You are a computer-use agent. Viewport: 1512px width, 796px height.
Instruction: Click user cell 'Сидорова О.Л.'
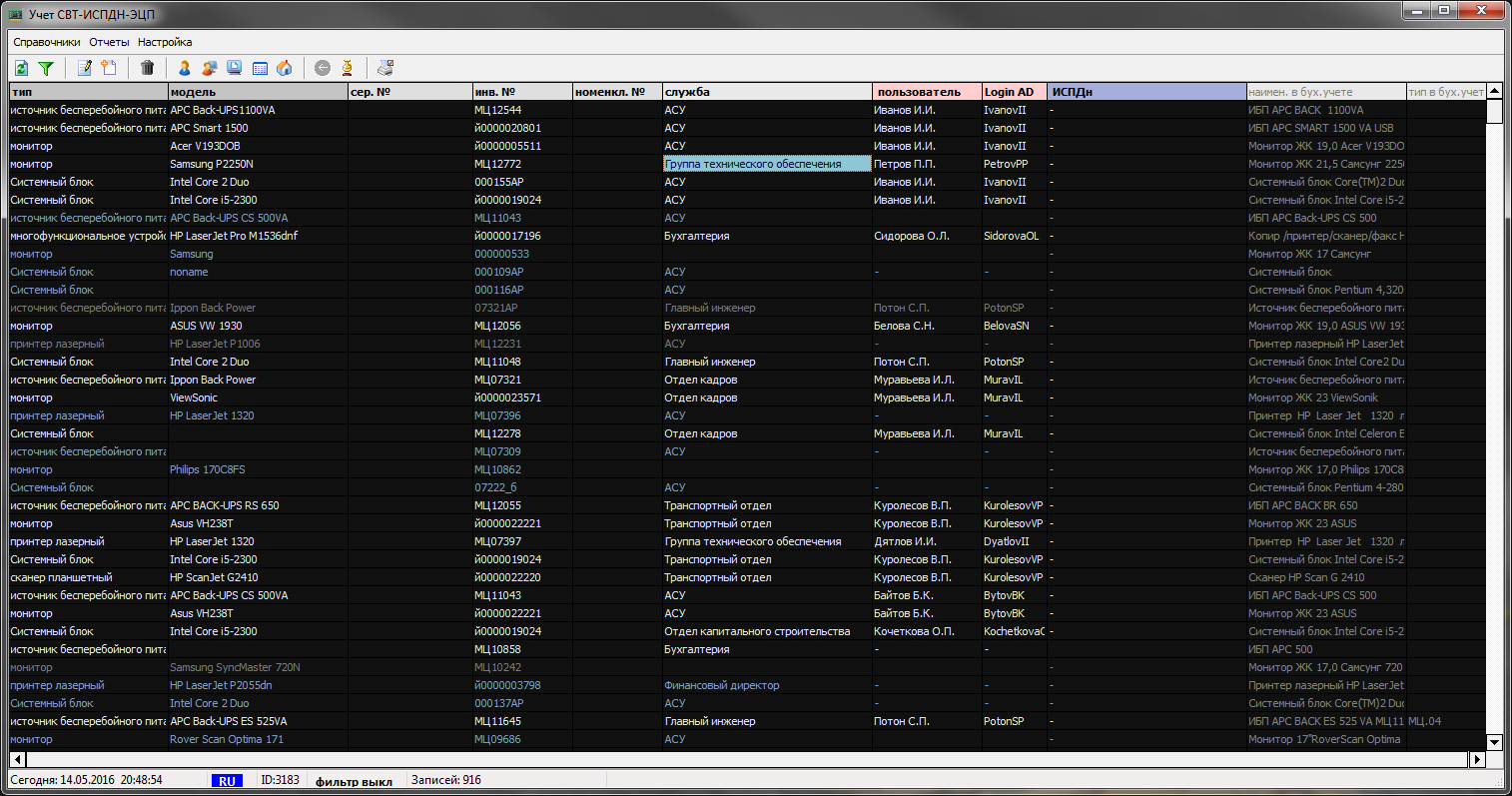pos(927,236)
